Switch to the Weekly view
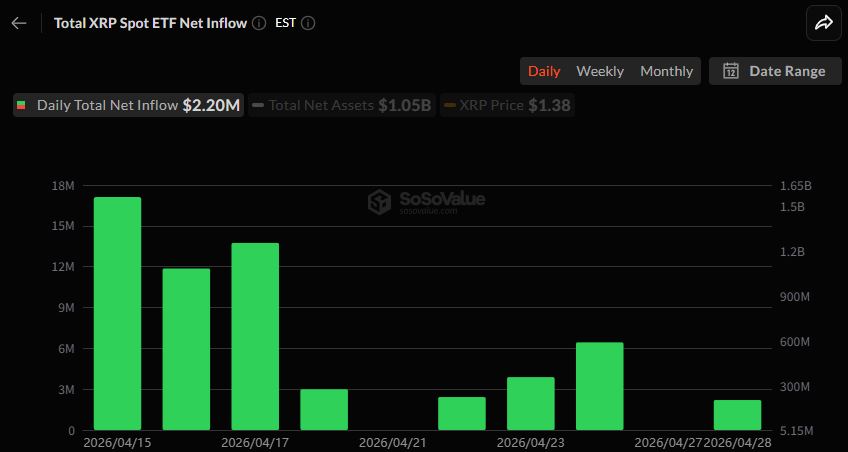This screenshot has width=848, height=452. coord(600,71)
